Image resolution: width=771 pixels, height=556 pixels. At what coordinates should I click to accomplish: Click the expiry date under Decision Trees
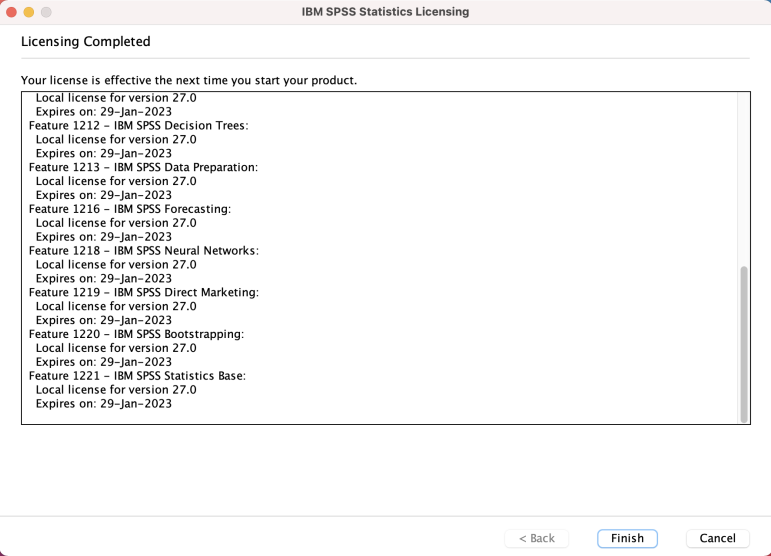(x=104, y=154)
